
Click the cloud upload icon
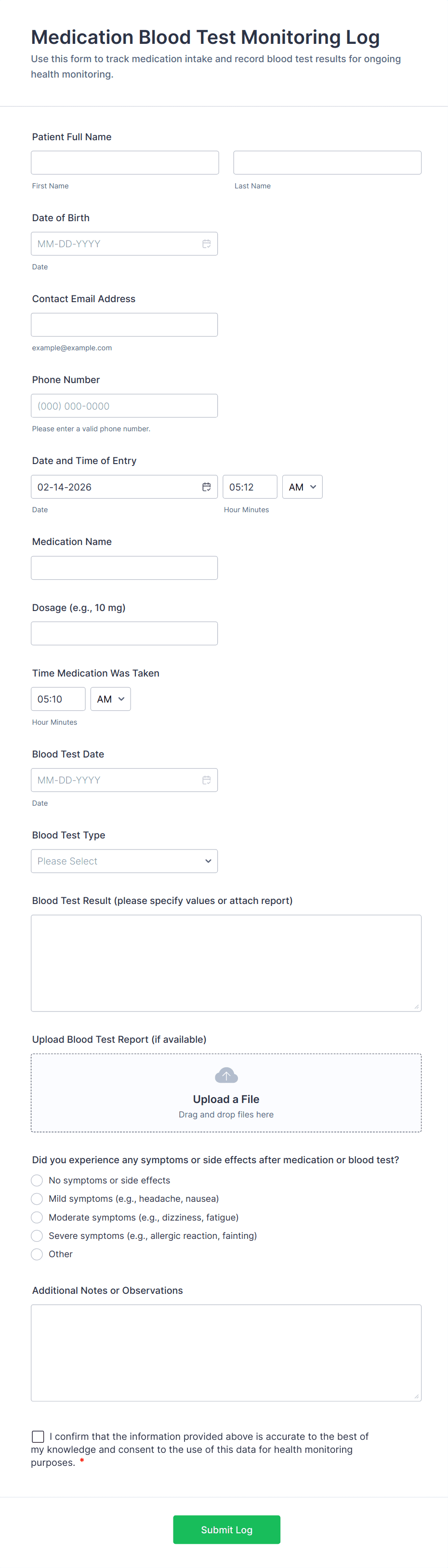(226, 1076)
